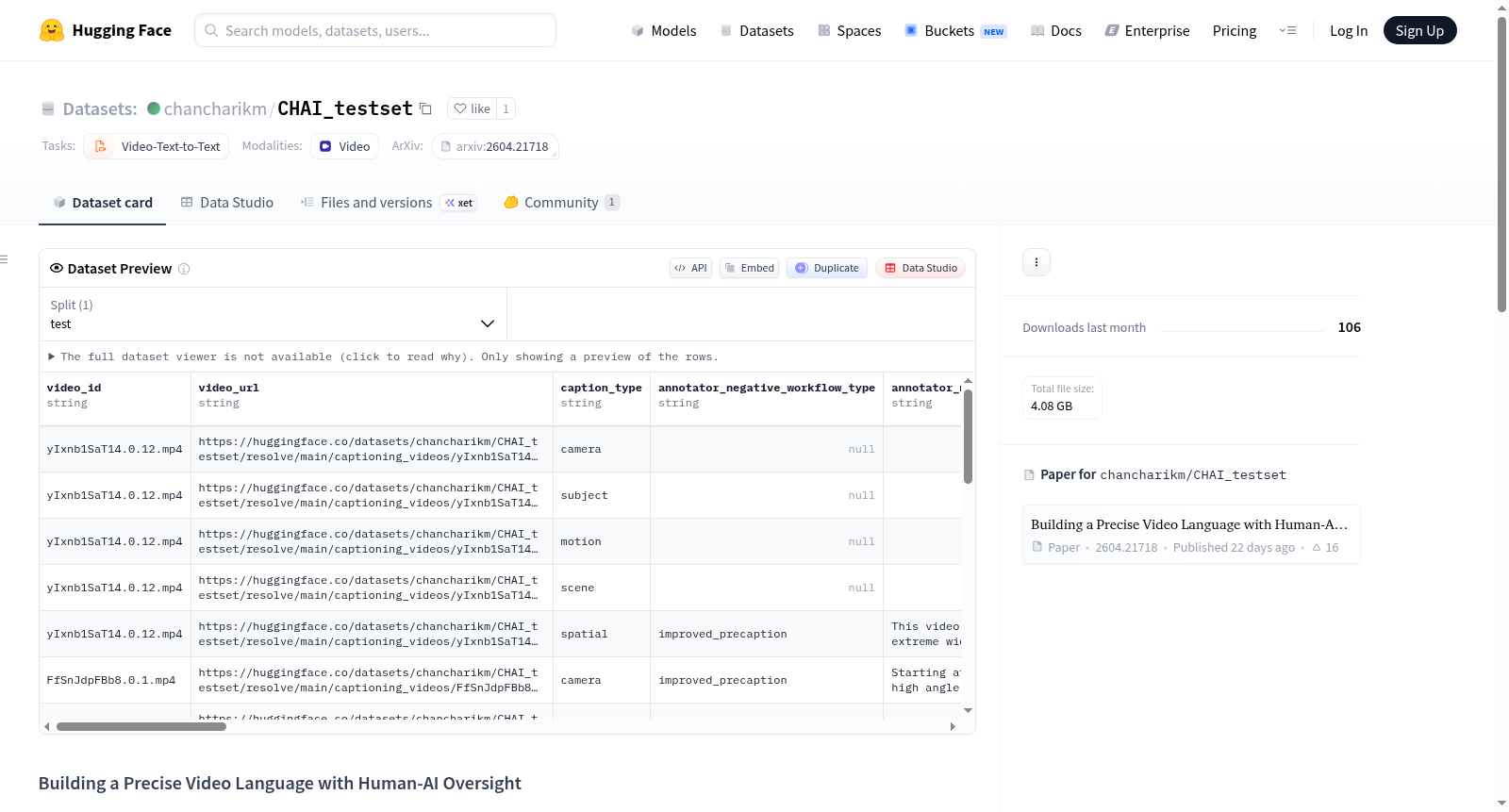Click the Dataset Preview info icon
Screen dimensions: 1509x812
(184, 269)
